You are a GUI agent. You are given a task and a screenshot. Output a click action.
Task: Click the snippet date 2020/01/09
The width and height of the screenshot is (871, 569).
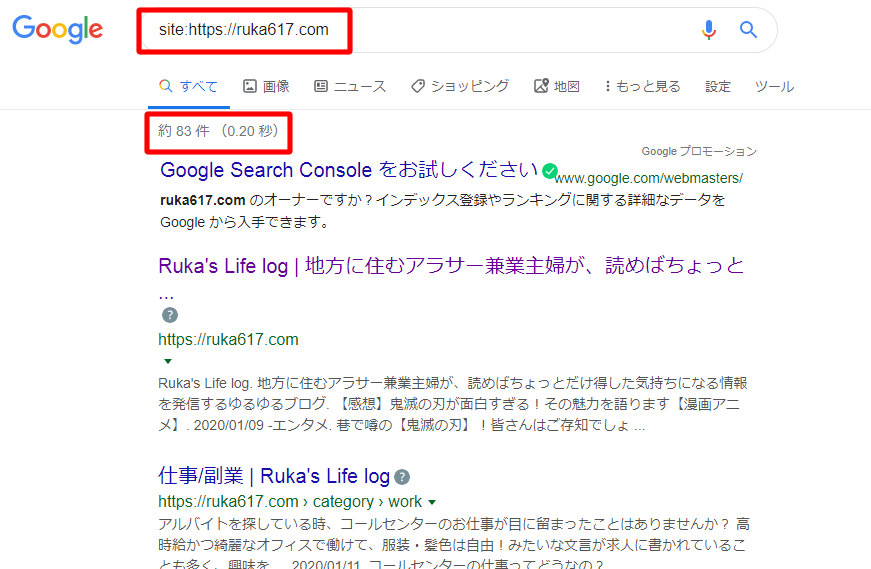pyautogui.click(x=228, y=426)
